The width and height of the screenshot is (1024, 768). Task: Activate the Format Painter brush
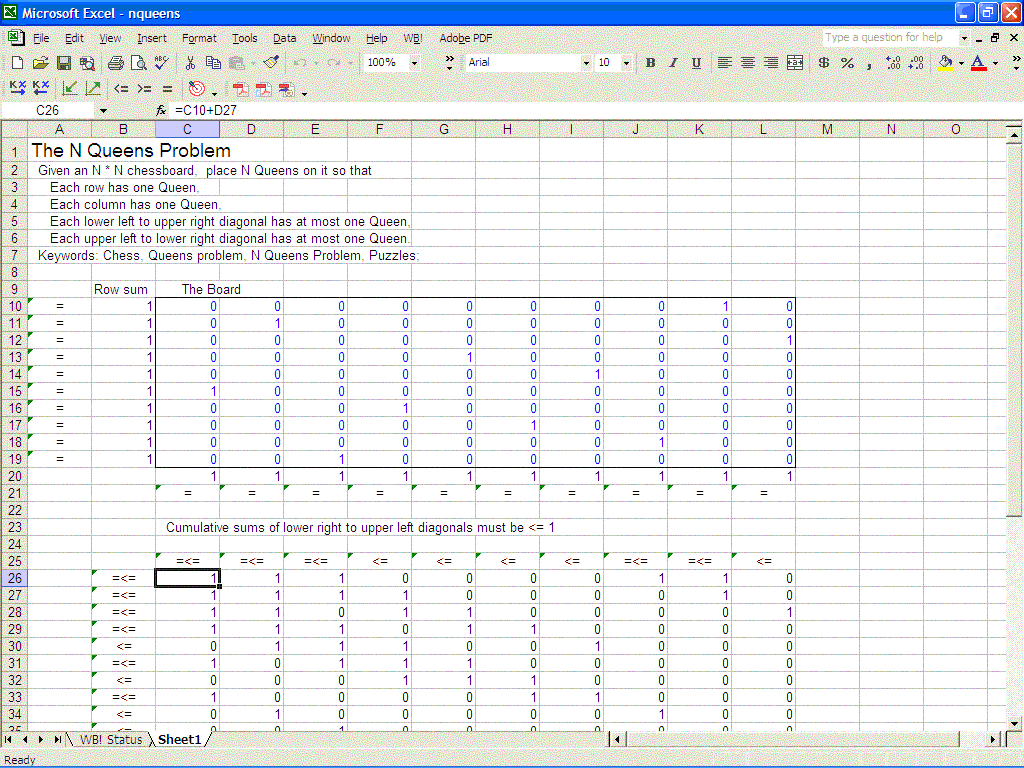[272, 63]
